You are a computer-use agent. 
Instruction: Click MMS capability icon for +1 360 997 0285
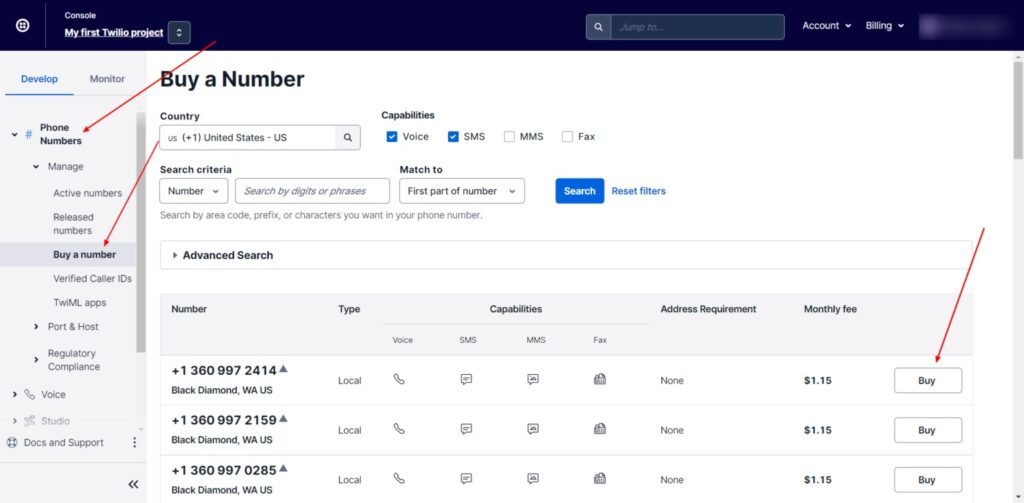[x=533, y=479]
